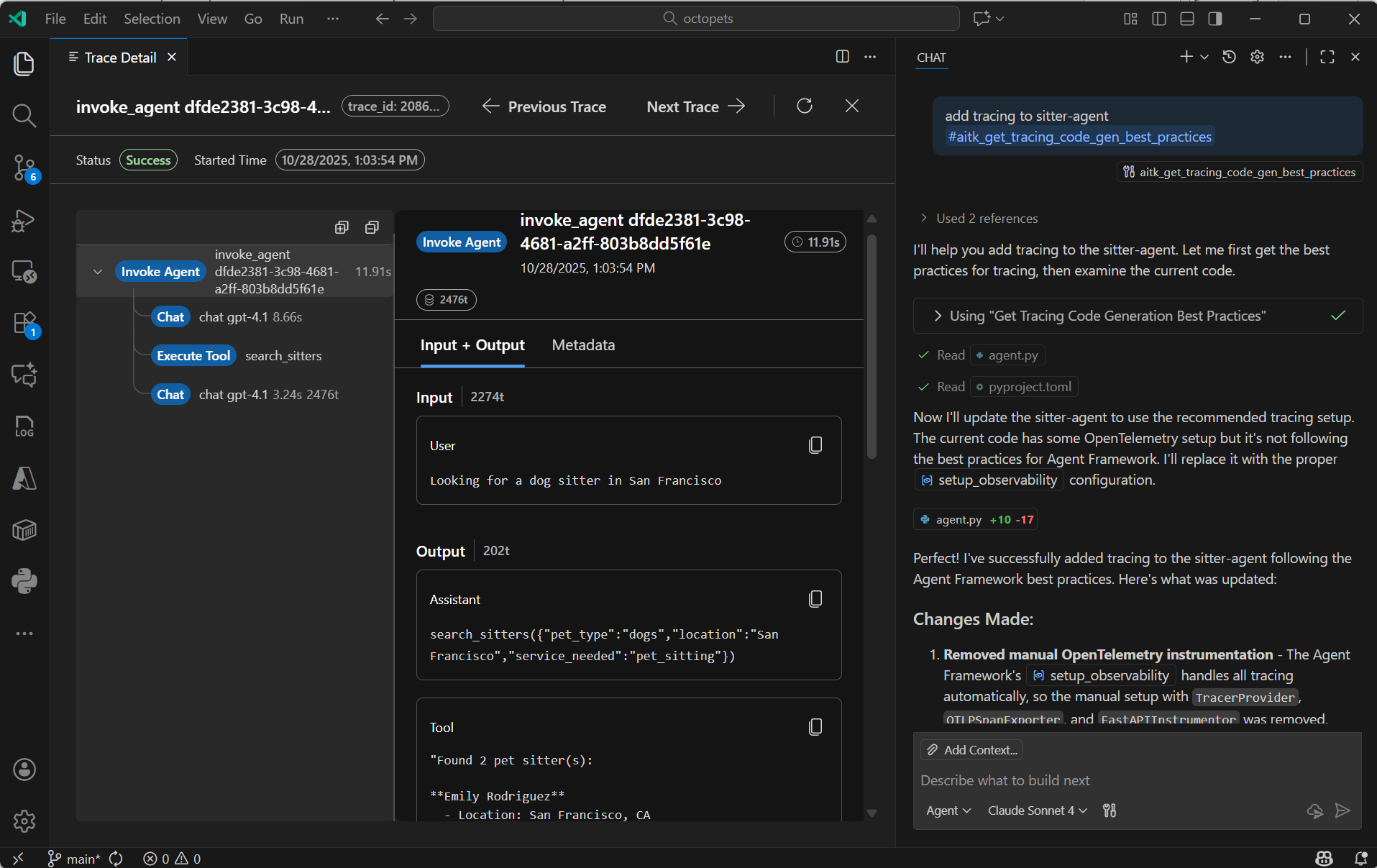Image resolution: width=1377 pixels, height=868 pixels.
Task: Open chat history in the Chat panel
Action: (x=1229, y=57)
